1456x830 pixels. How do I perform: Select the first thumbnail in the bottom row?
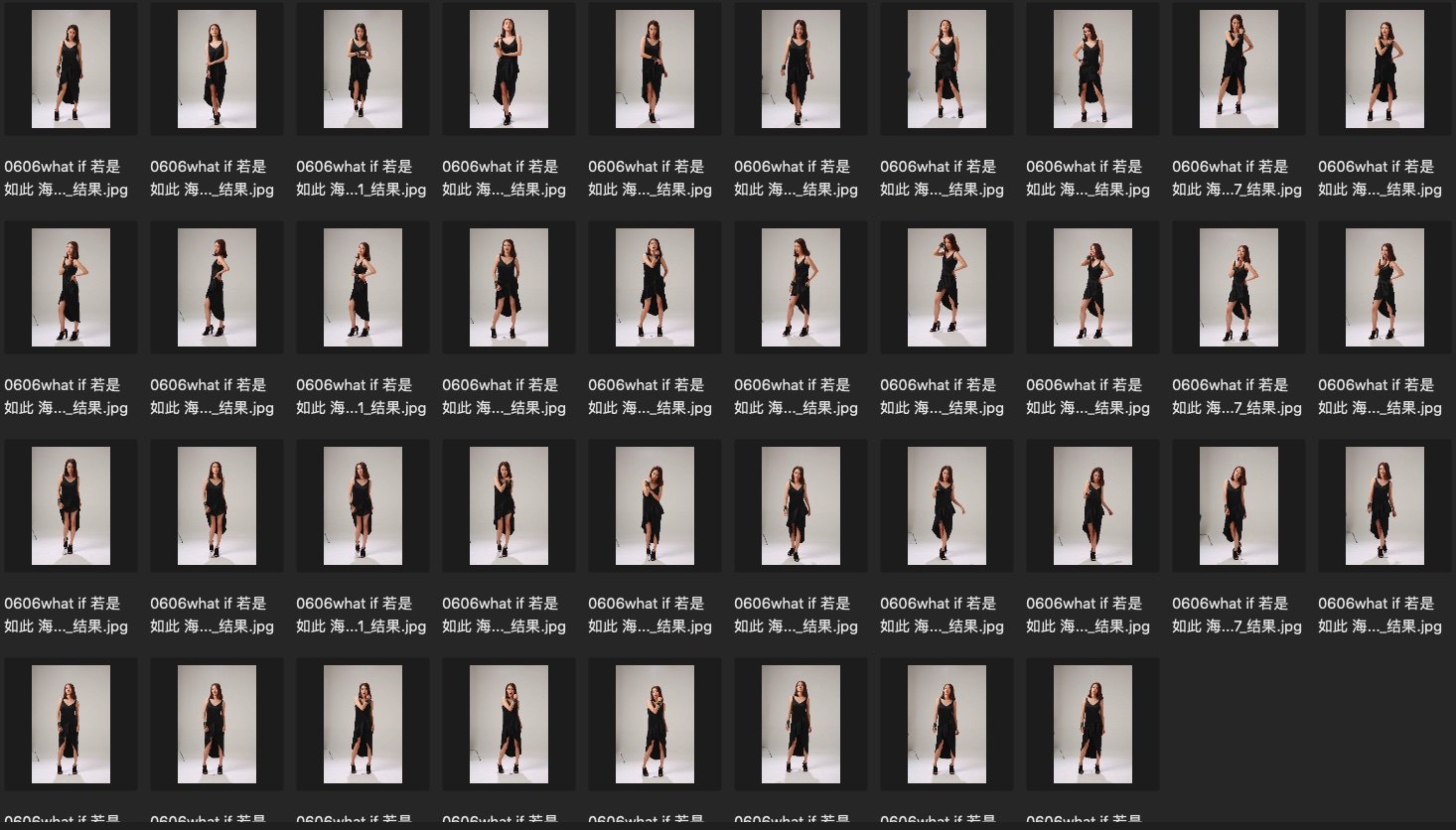coord(71,725)
